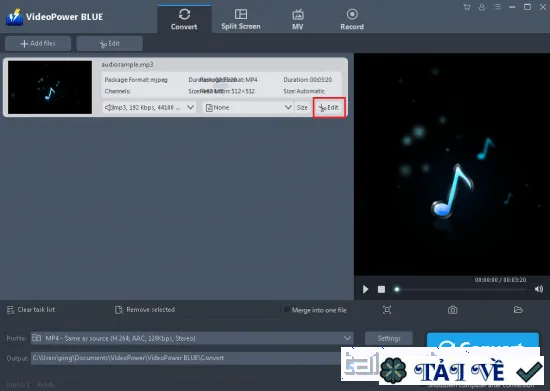Click the Add files button
The image size is (550, 391).
38,43
